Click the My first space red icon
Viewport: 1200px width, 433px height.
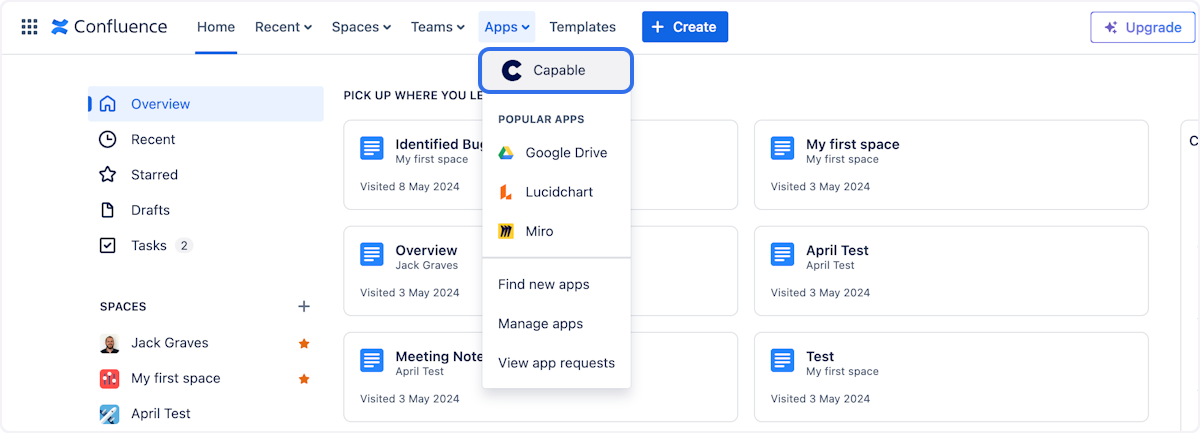[x=110, y=378]
